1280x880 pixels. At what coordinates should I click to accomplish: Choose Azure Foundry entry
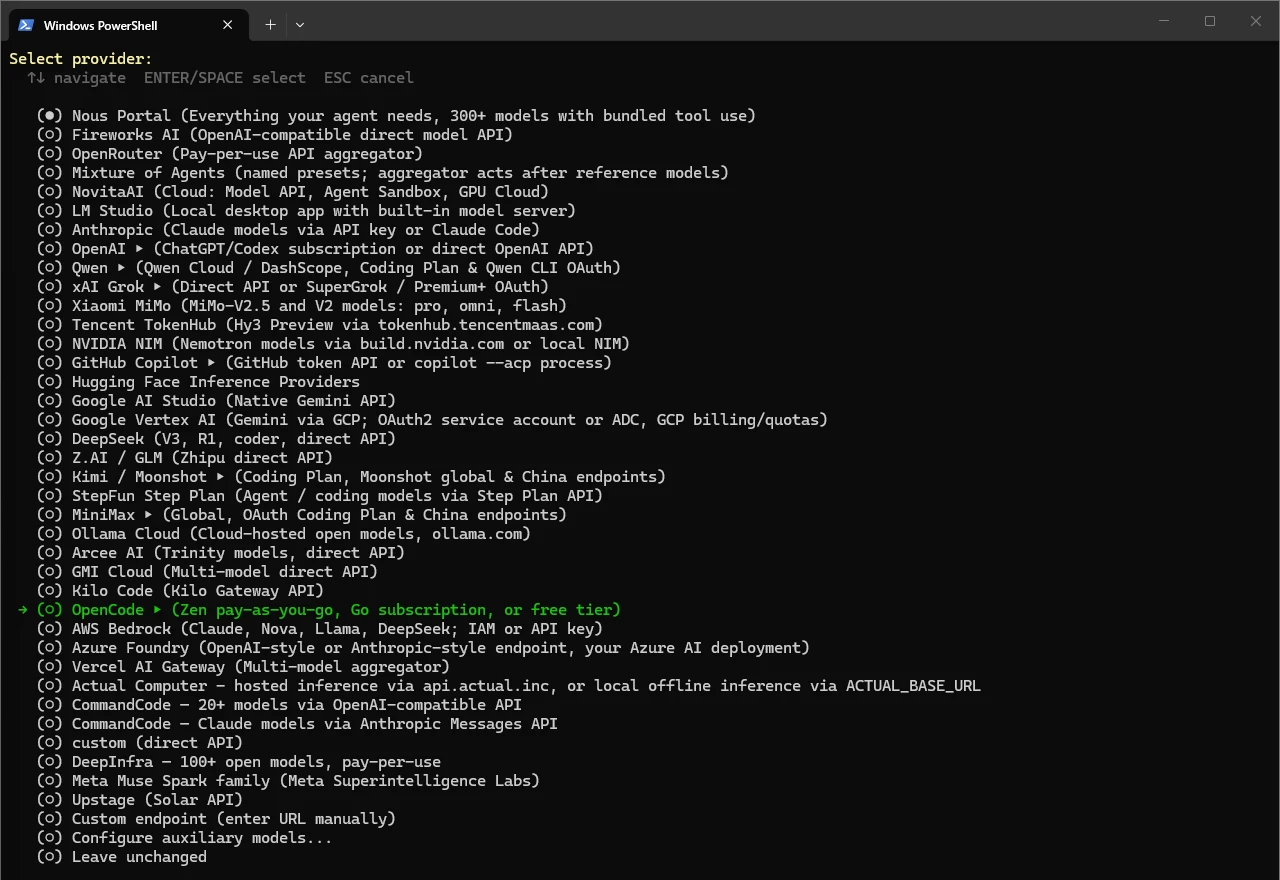[x=423, y=648]
